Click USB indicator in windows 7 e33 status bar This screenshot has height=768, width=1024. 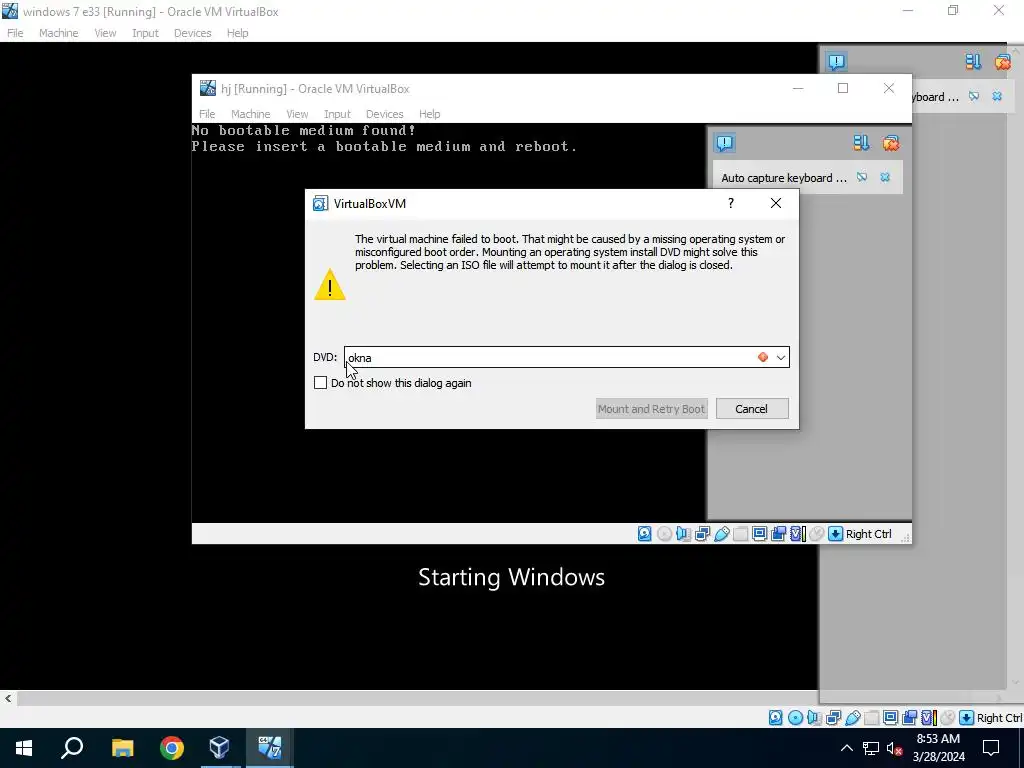click(852, 718)
